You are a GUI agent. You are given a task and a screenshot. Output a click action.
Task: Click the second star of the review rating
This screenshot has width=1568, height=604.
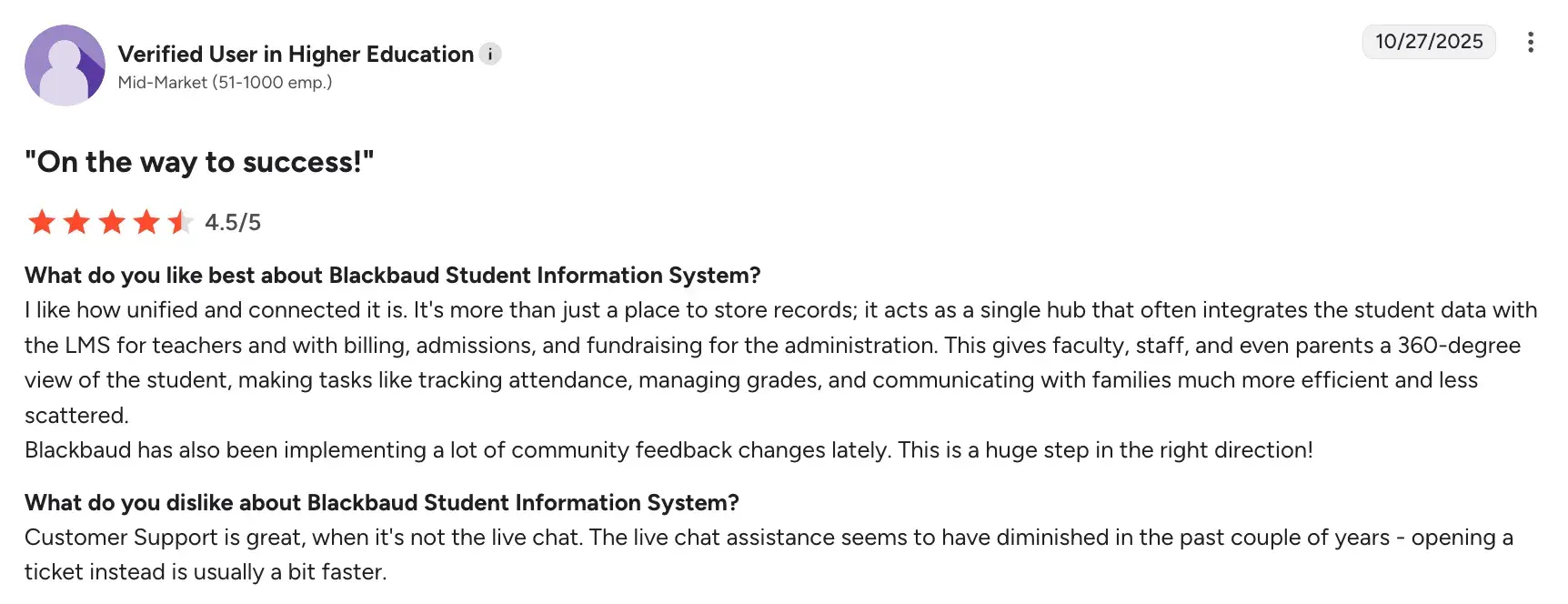[76, 222]
